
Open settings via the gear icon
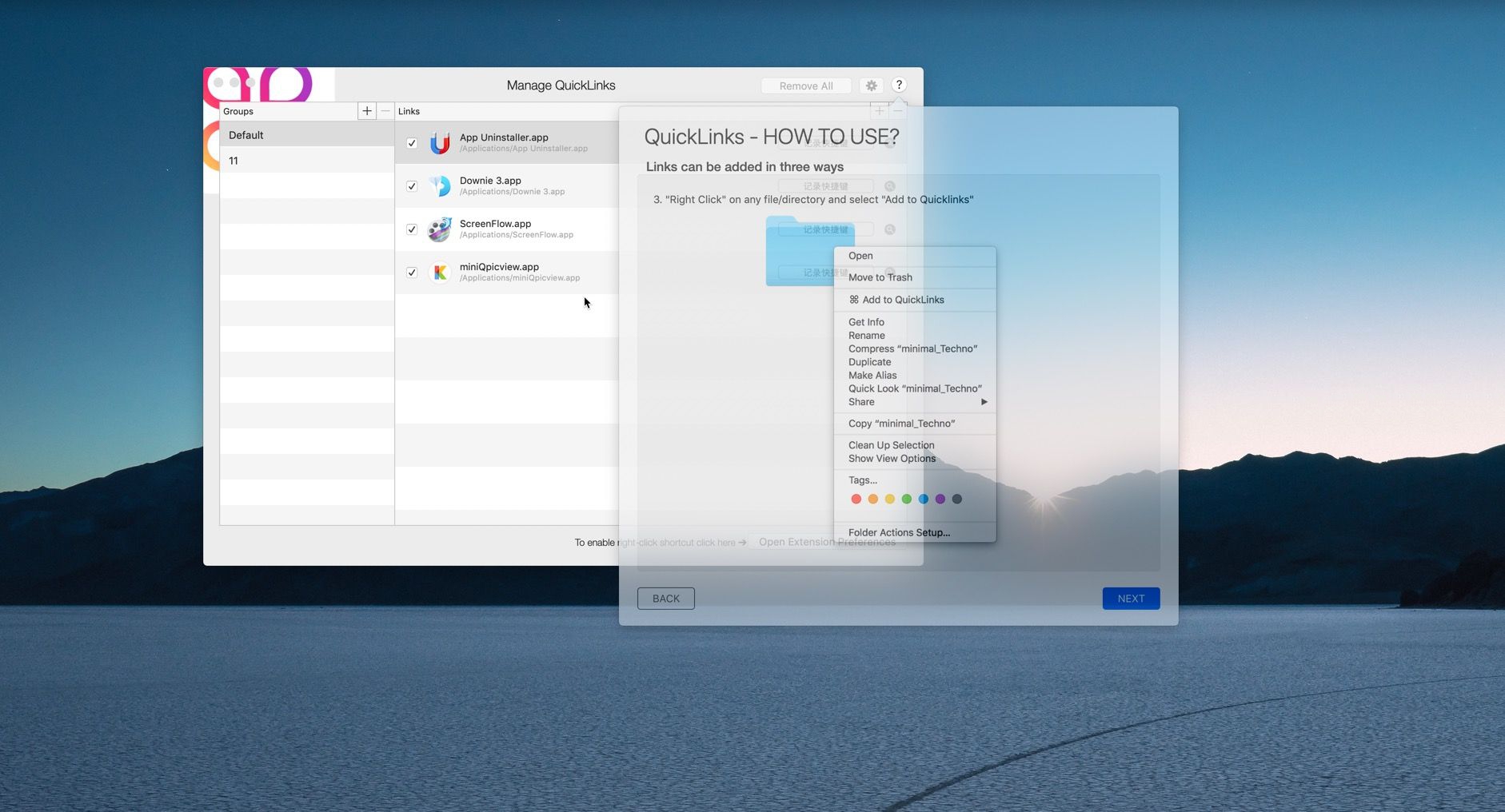[872, 86]
